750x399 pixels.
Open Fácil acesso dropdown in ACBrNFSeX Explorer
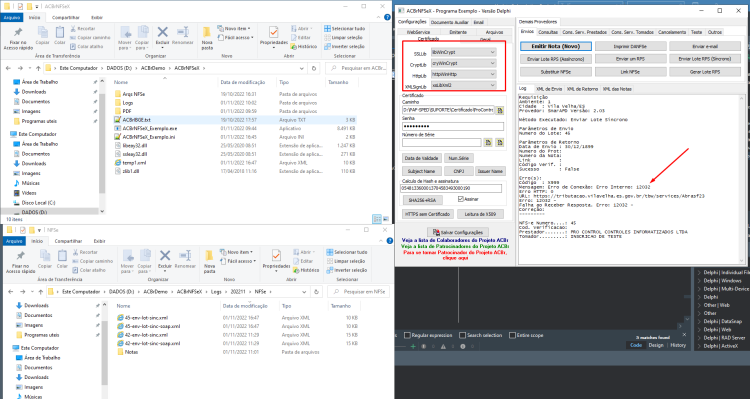pos(235,37)
